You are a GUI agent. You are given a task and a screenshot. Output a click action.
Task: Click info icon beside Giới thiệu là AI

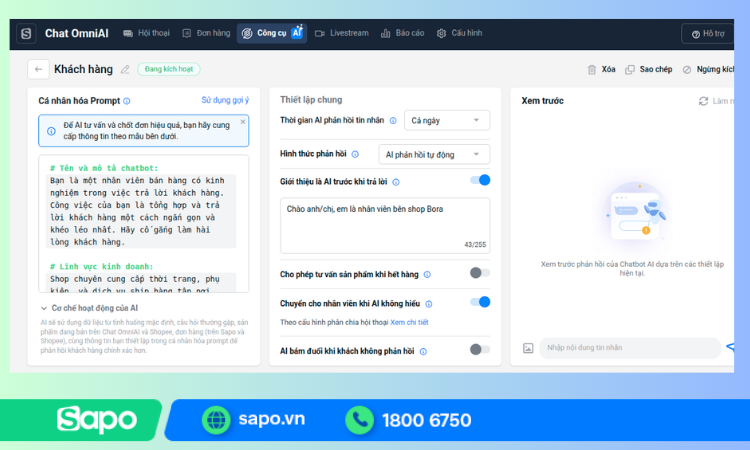[x=396, y=182]
